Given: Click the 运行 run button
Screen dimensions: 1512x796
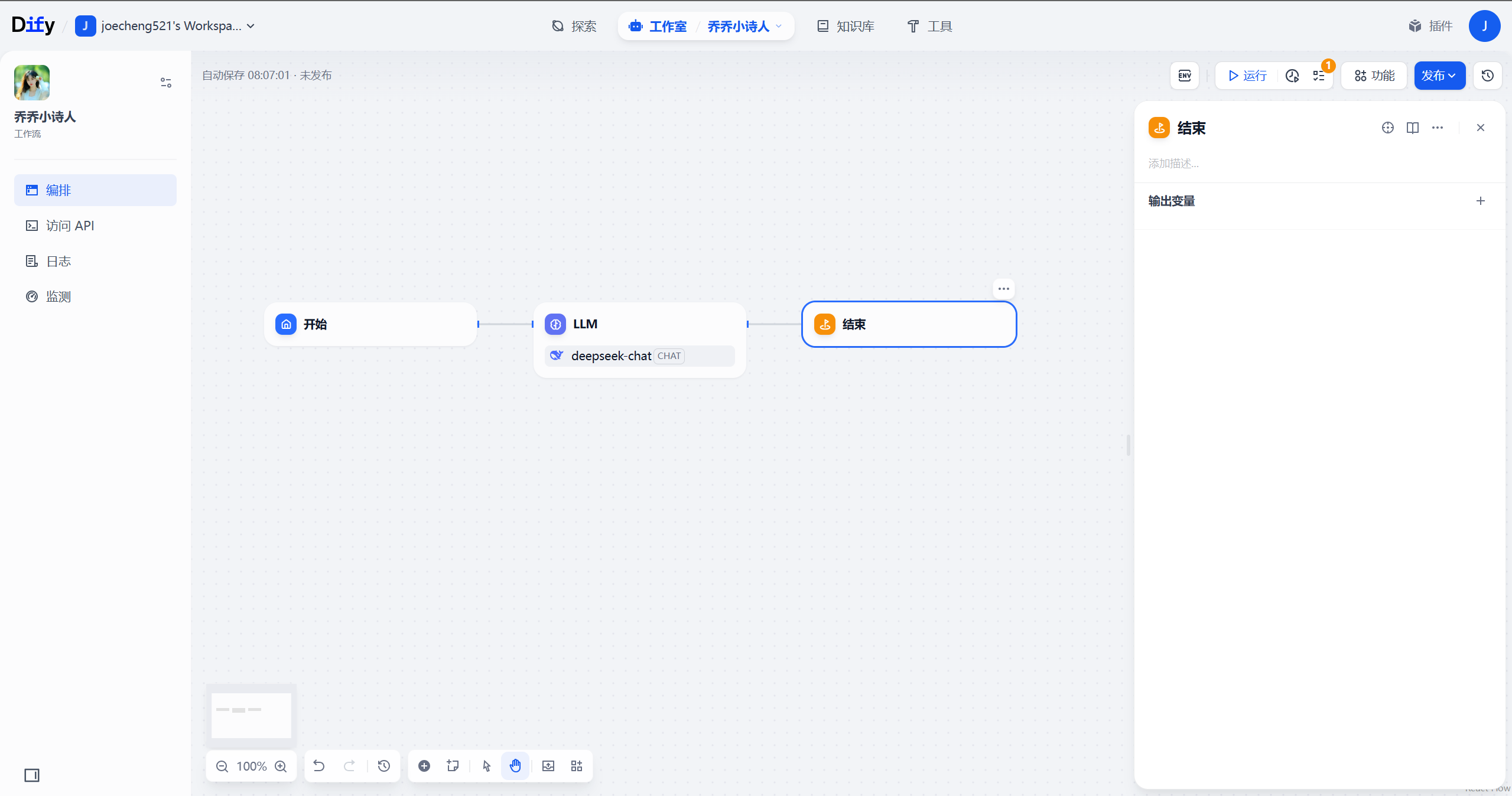Looking at the screenshot, I should click(1247, 76).
